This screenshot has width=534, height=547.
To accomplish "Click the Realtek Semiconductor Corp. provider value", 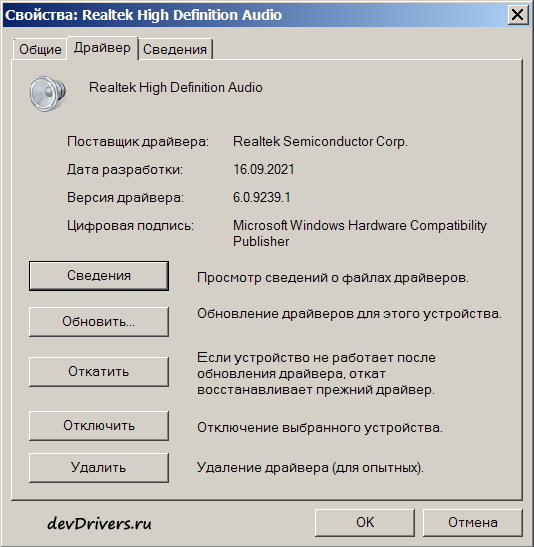I will pos(320,142).
